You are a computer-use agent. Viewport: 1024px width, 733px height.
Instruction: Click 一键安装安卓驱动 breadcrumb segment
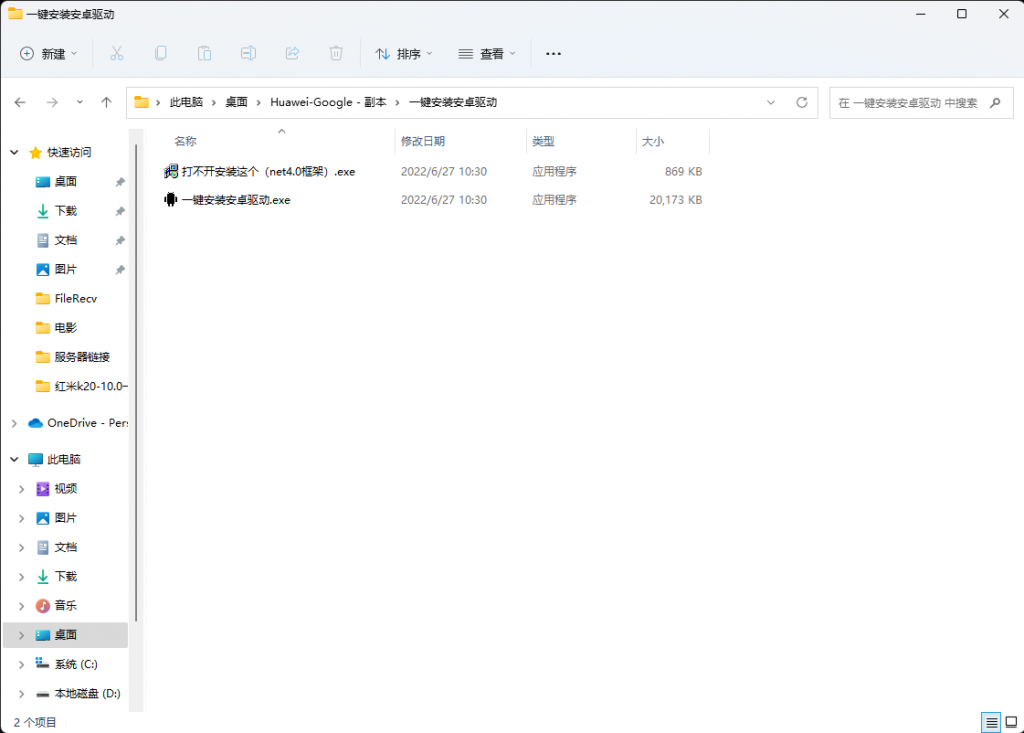pos(453,103)
